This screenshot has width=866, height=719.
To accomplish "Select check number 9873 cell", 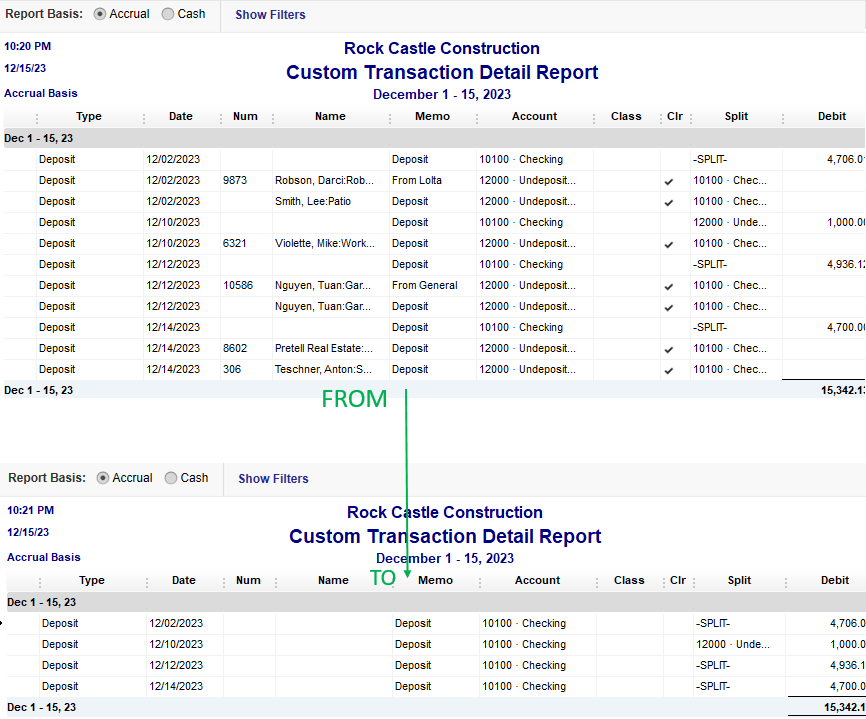I will point(237,181).
